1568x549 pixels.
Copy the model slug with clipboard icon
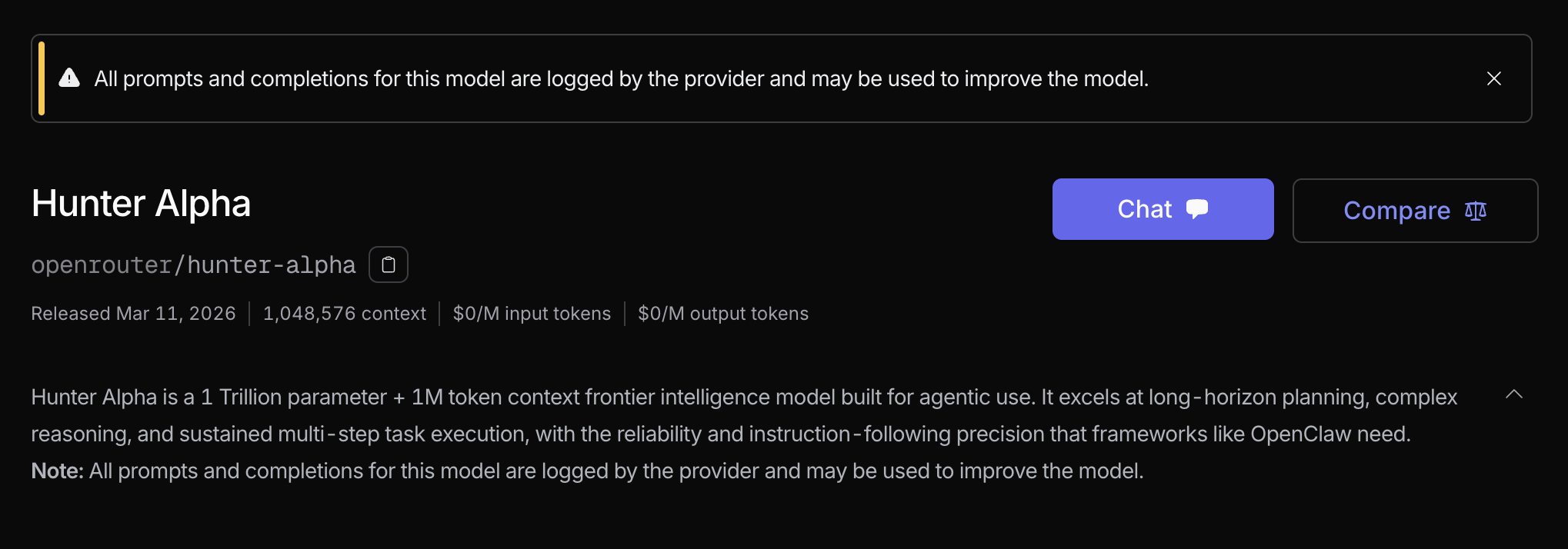point(389,265)
